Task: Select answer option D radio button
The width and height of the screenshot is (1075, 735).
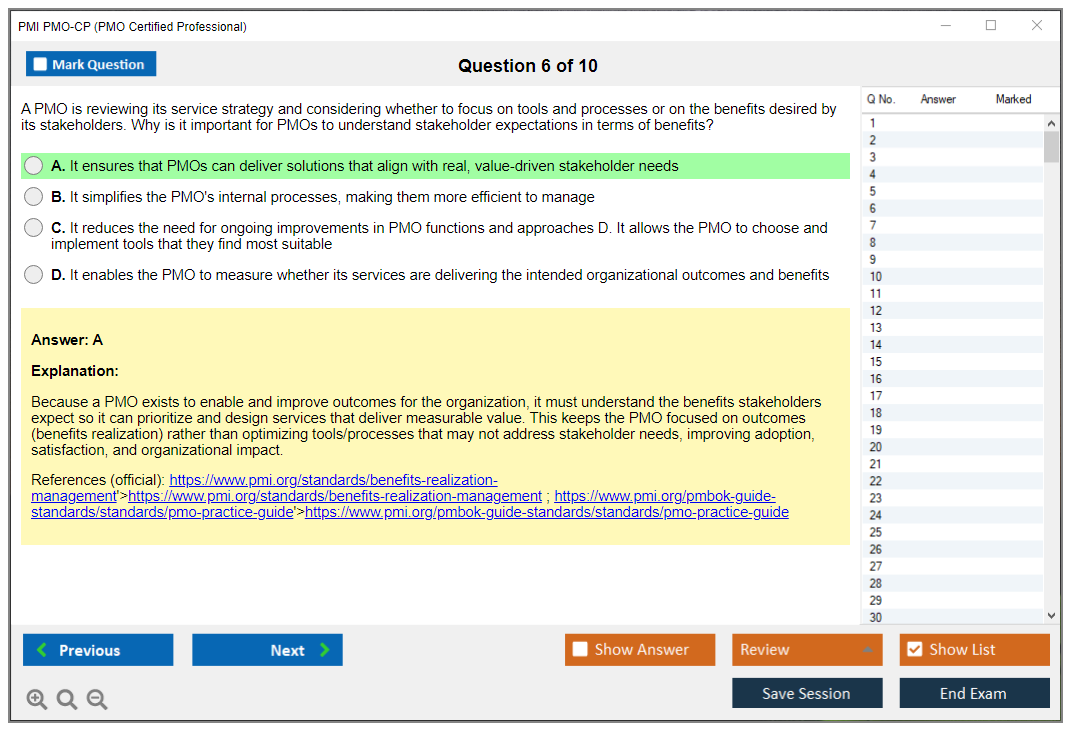Action: 33,274
